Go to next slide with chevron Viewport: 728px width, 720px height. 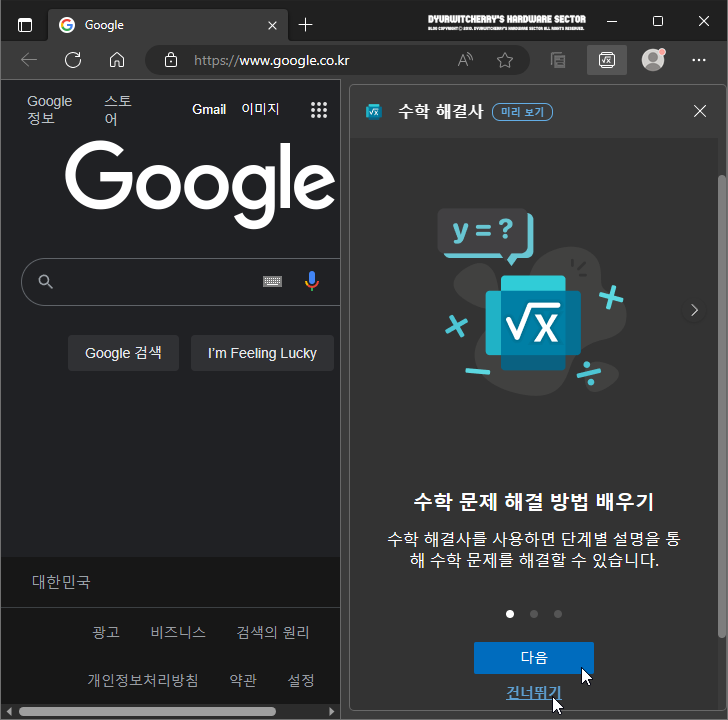694,310
